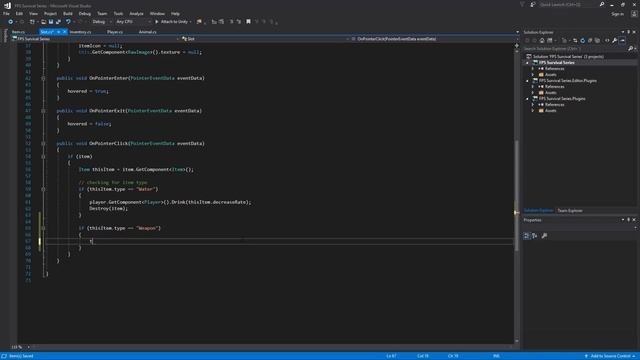
Task: Click Collapse All icon in Solution Explorer
Action: (590, 40)
